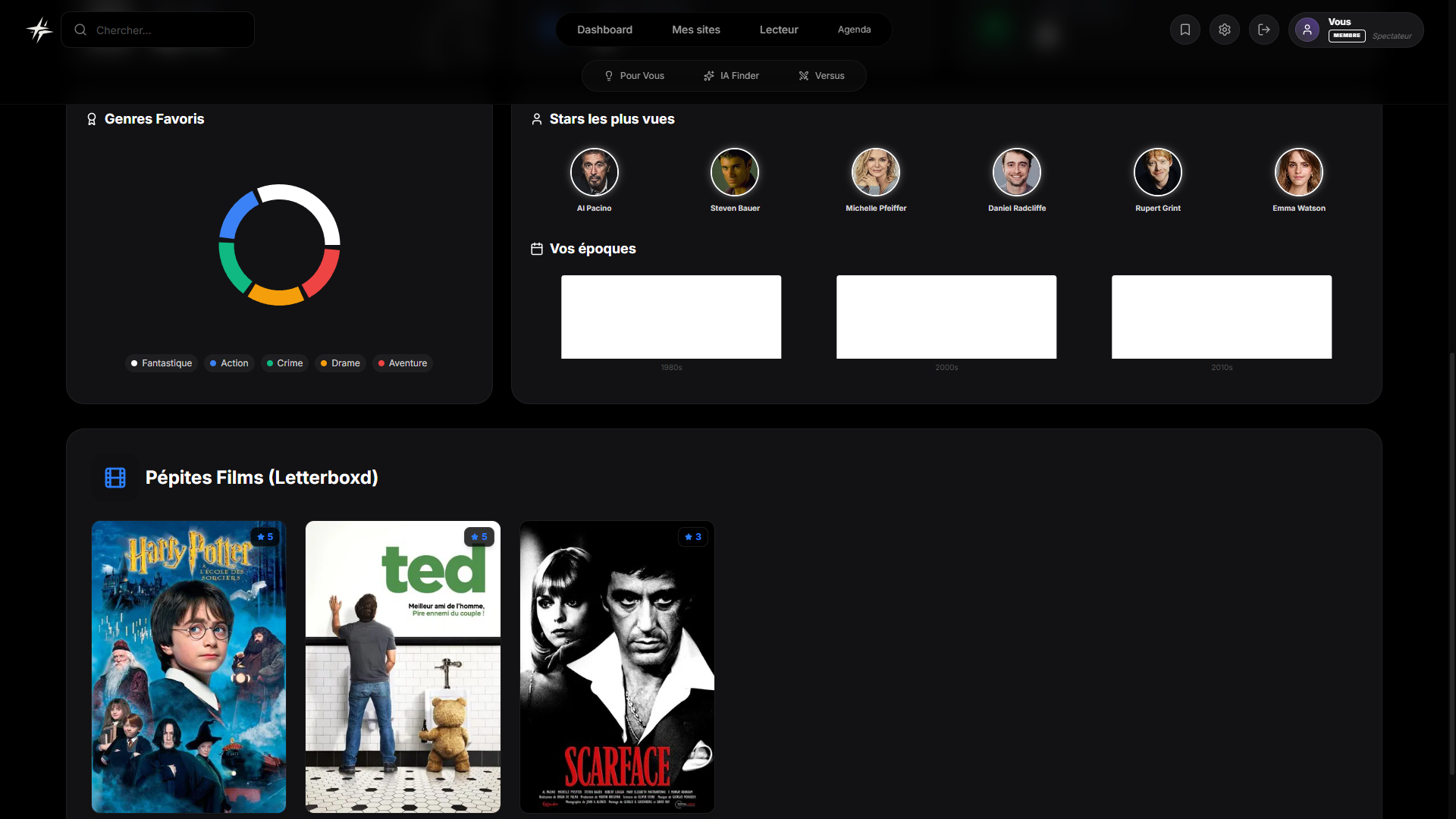Click Al Pacino's avatar
This screenshot has height=819, width=1456.
[x=594, y=172]
